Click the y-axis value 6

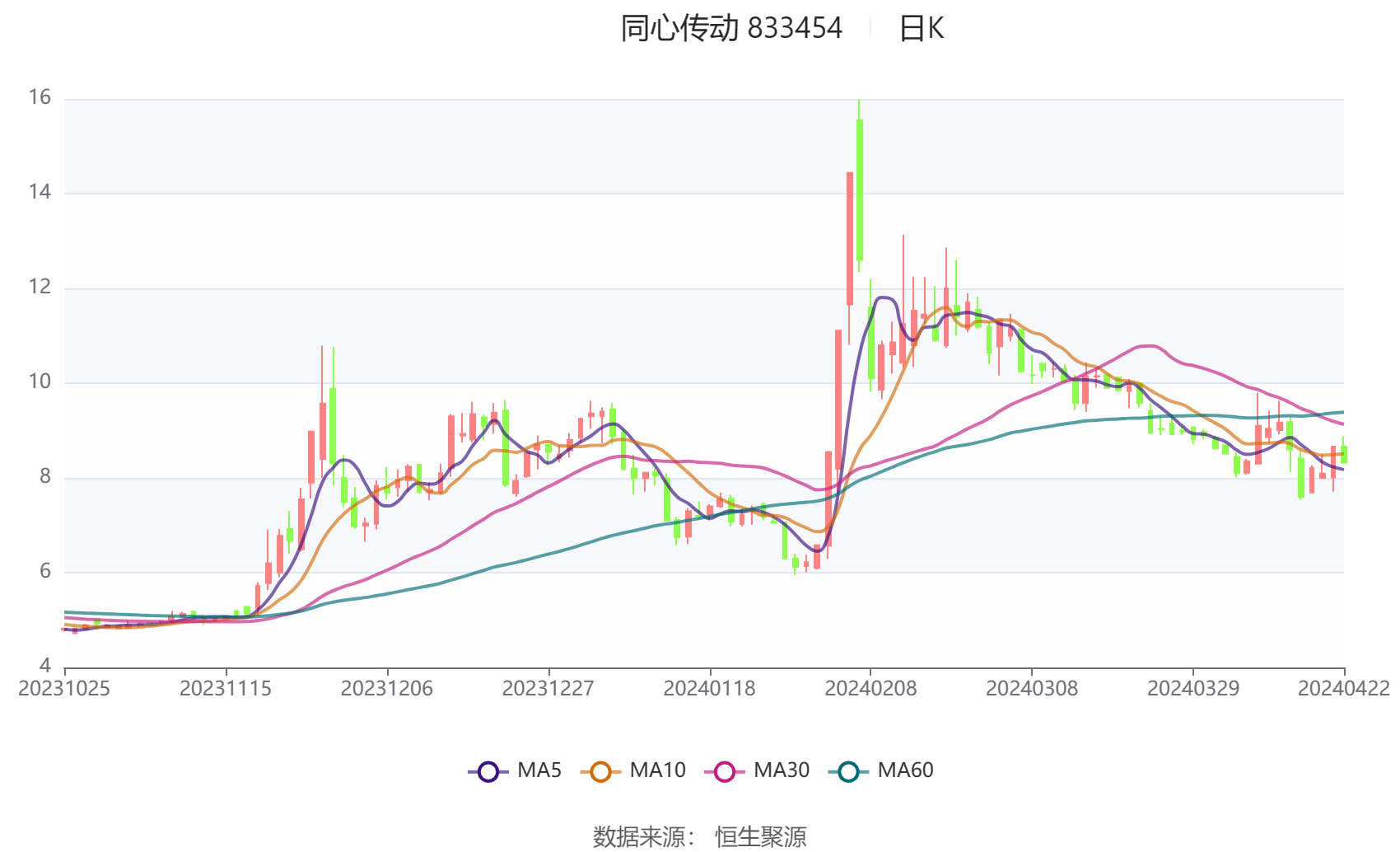[x=45, y=571]
